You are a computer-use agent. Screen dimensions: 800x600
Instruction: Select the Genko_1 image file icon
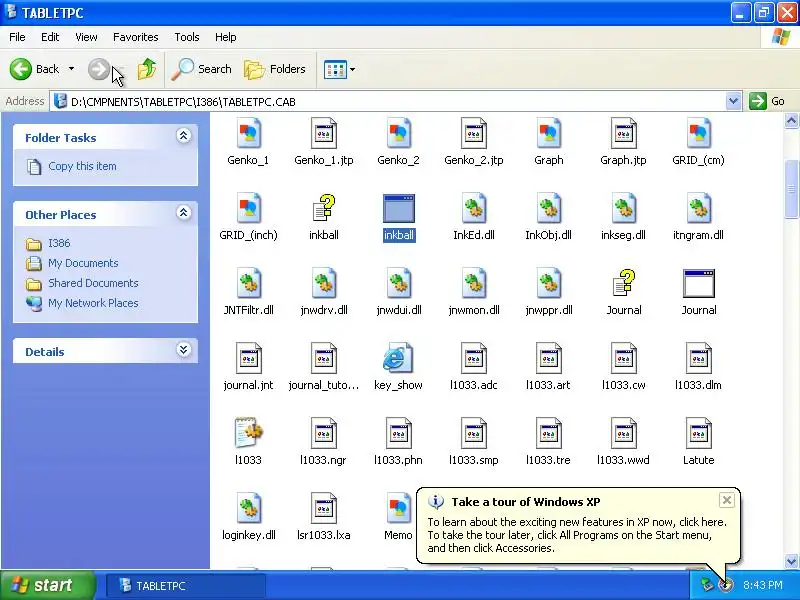click(x=248, y=134)
